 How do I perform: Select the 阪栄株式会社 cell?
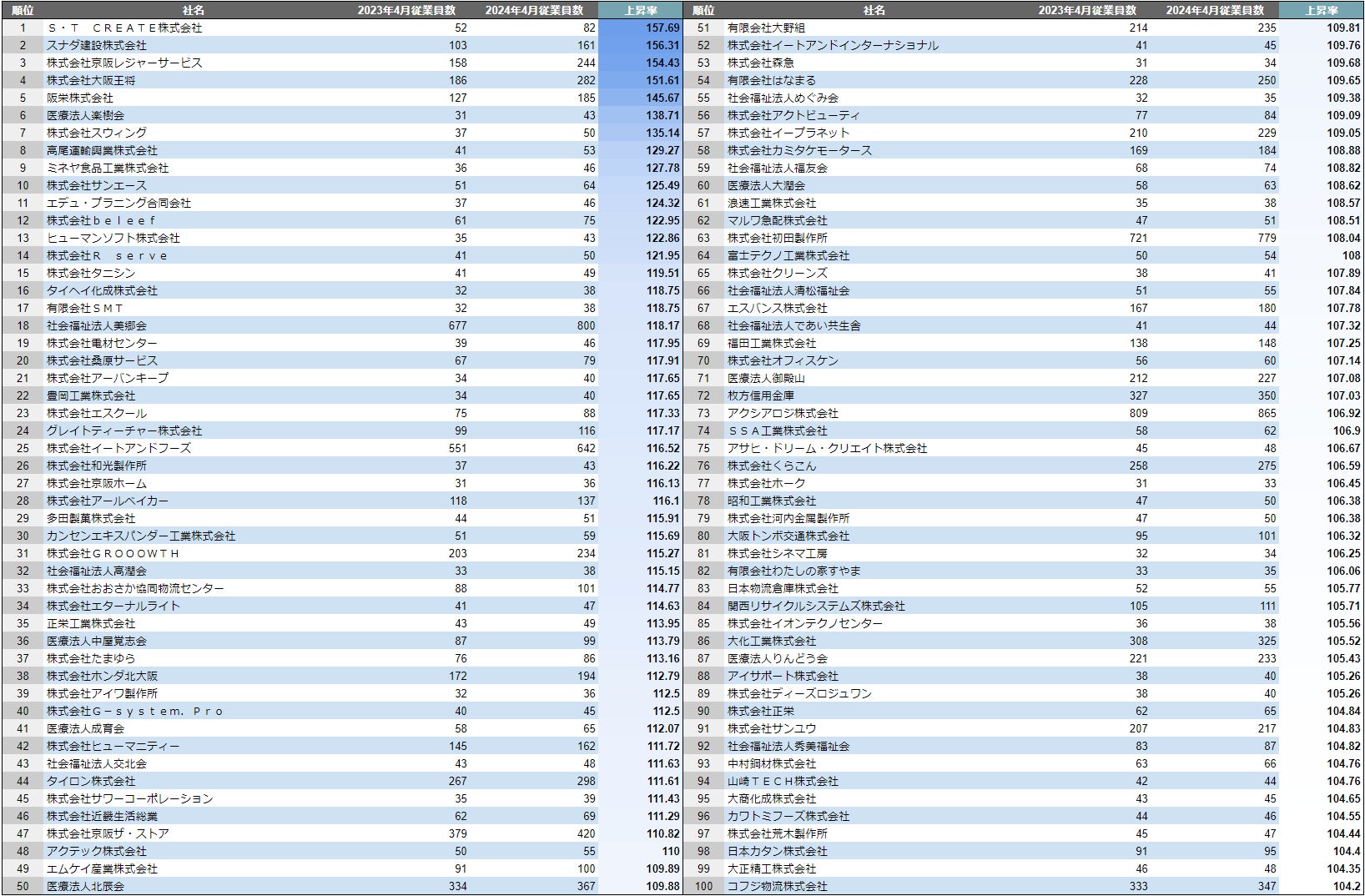[80, 98]
